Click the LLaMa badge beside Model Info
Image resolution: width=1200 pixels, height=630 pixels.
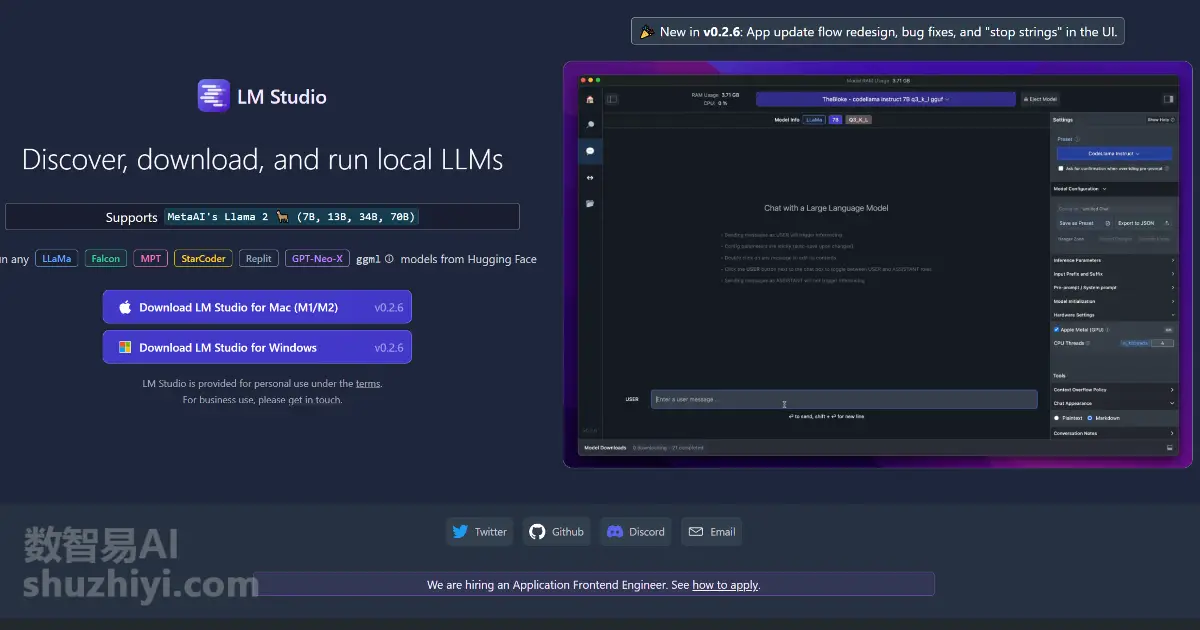click(x=815, y=119)
